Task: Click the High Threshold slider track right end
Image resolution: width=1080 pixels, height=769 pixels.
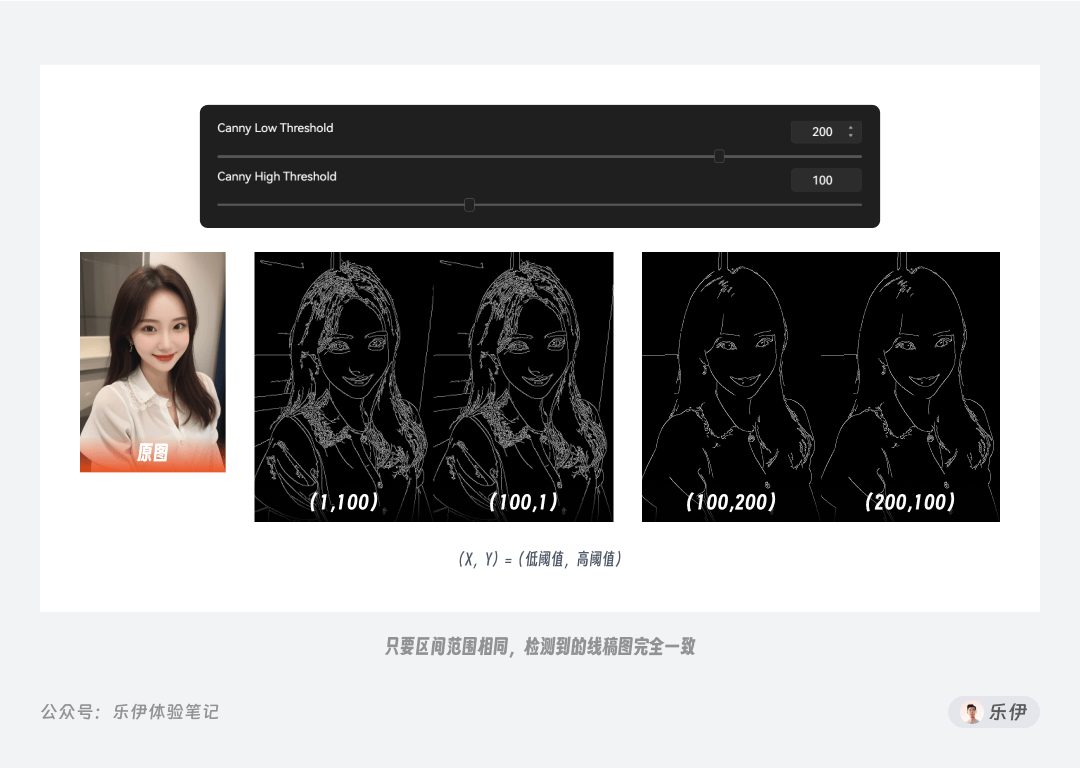Action: coord(858,205)
